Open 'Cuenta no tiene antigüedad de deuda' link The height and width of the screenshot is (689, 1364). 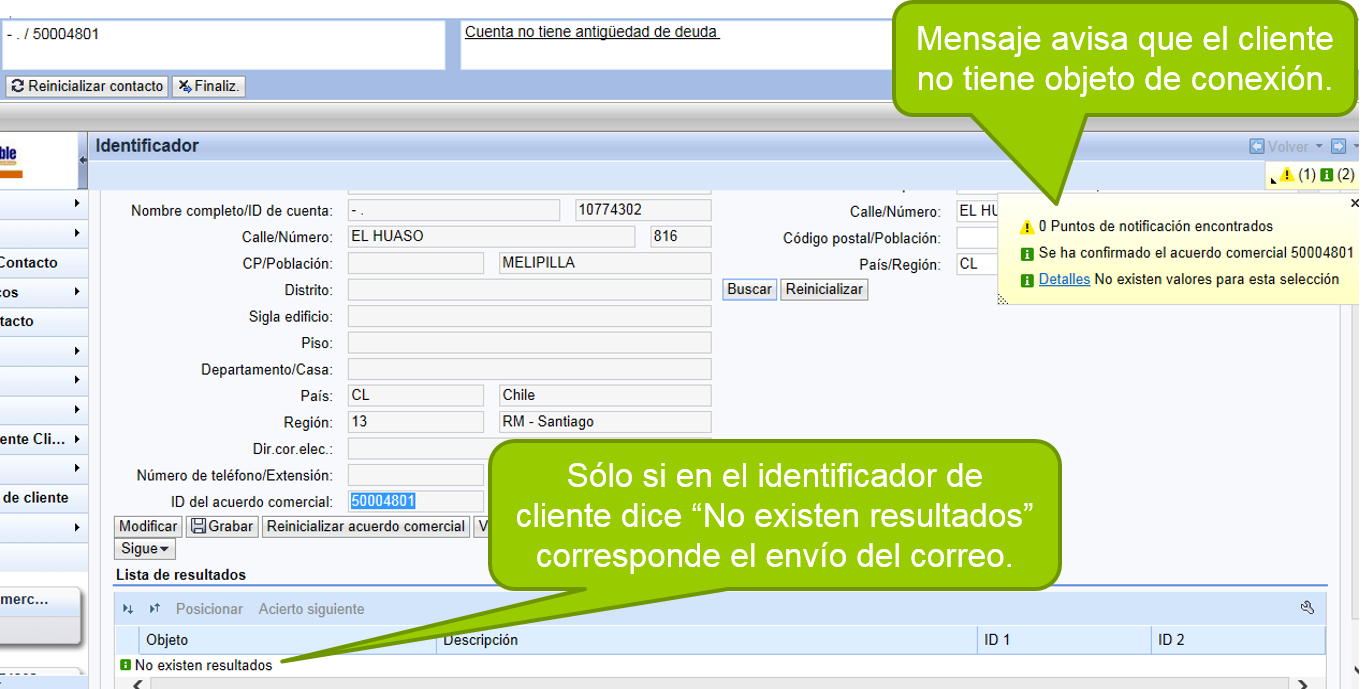(592, 32)
